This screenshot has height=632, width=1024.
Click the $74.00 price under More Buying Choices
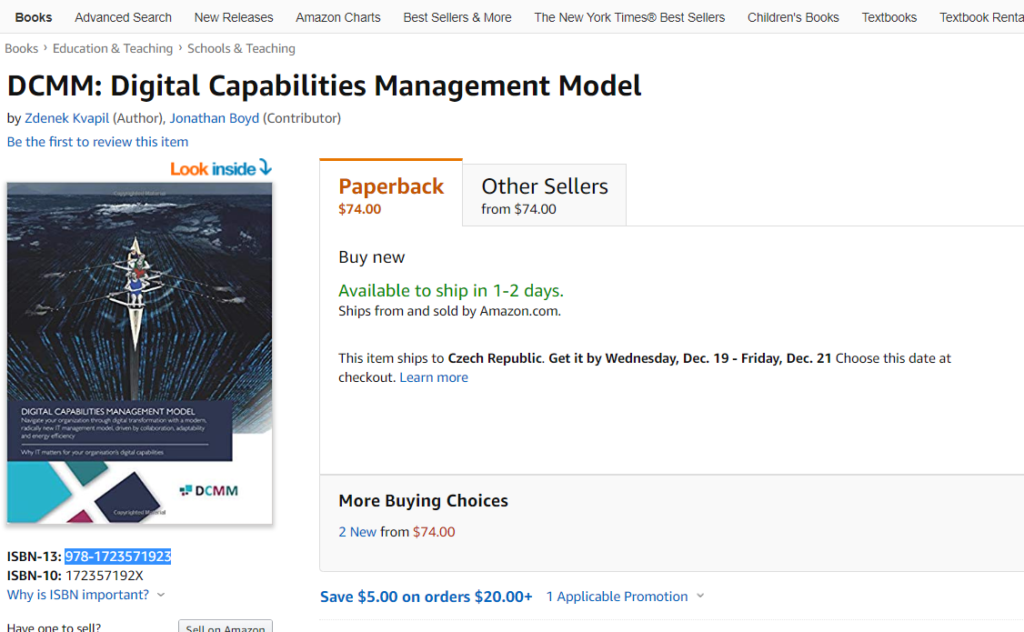pos(434,532)
